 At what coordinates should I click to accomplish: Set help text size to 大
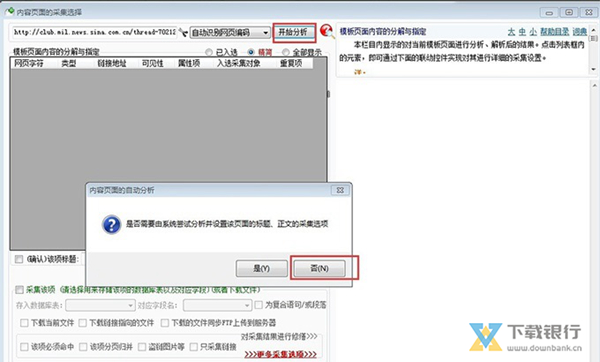511,32
